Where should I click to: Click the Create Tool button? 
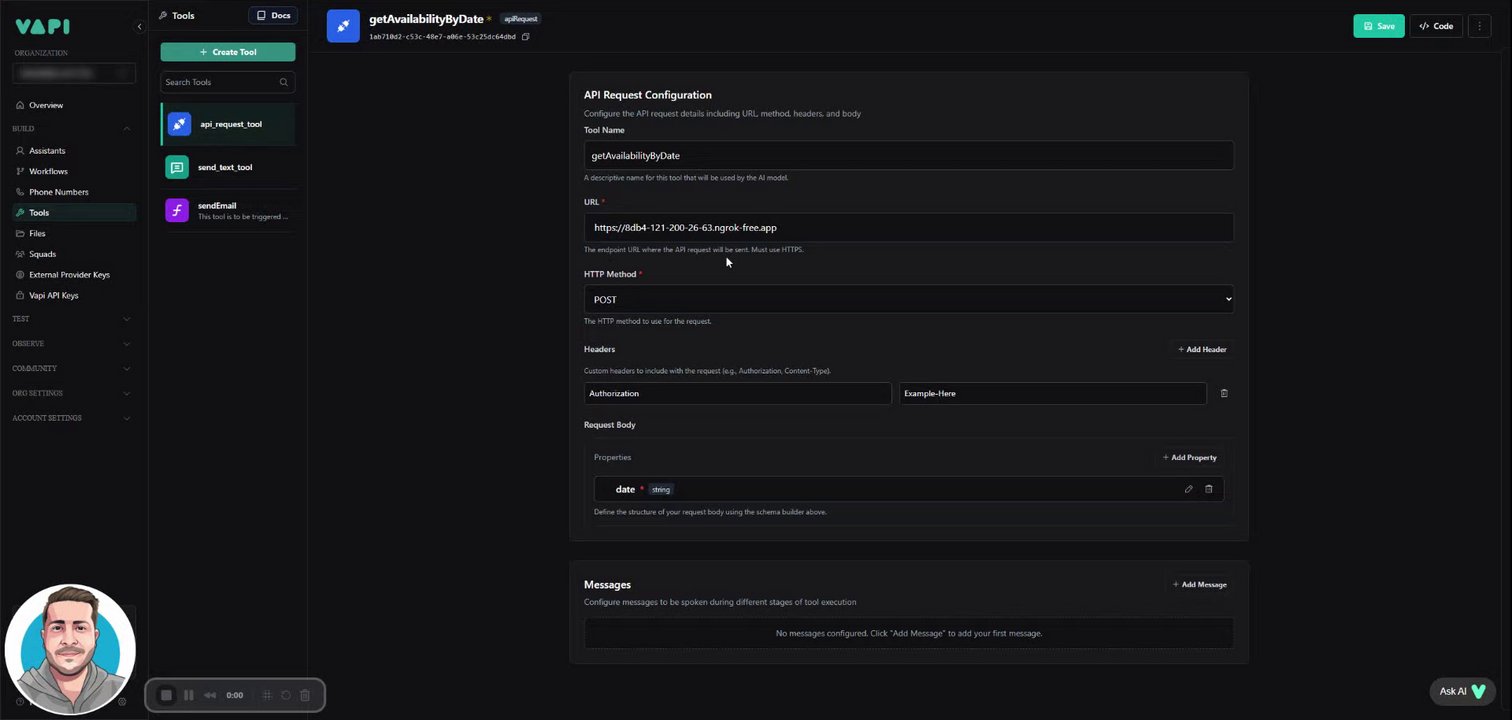pos(228,52)
